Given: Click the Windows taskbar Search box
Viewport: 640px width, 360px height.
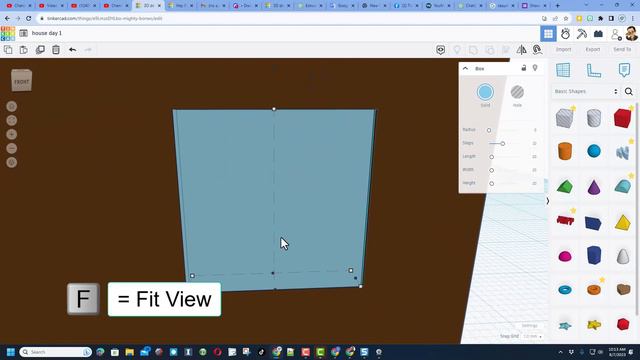Looking at the screenshot, I should pos(55,352).
